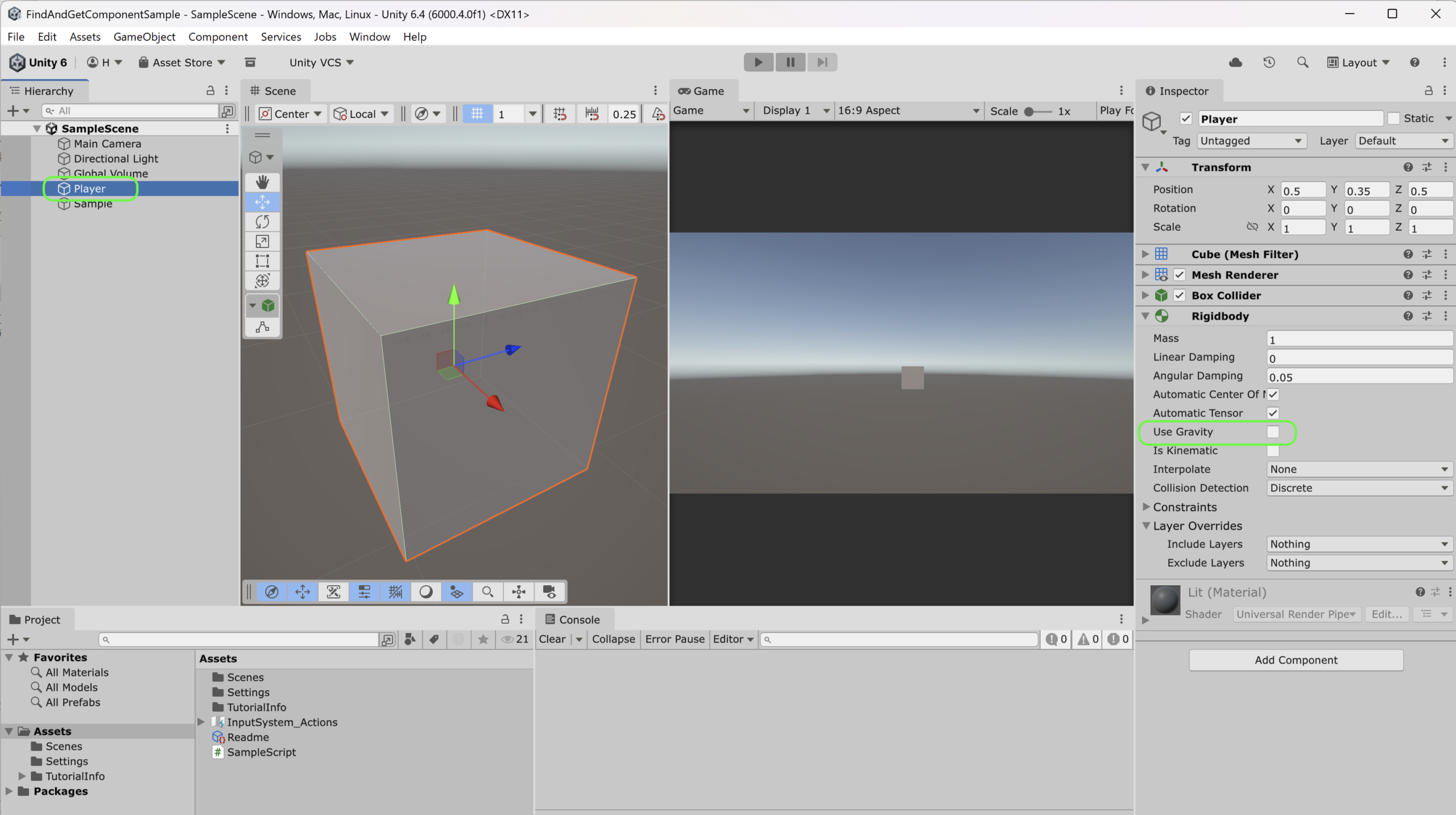Screen dimensions: 1456x815
Task: Enable the Use Gravity checkbox
Action: 1273,432
